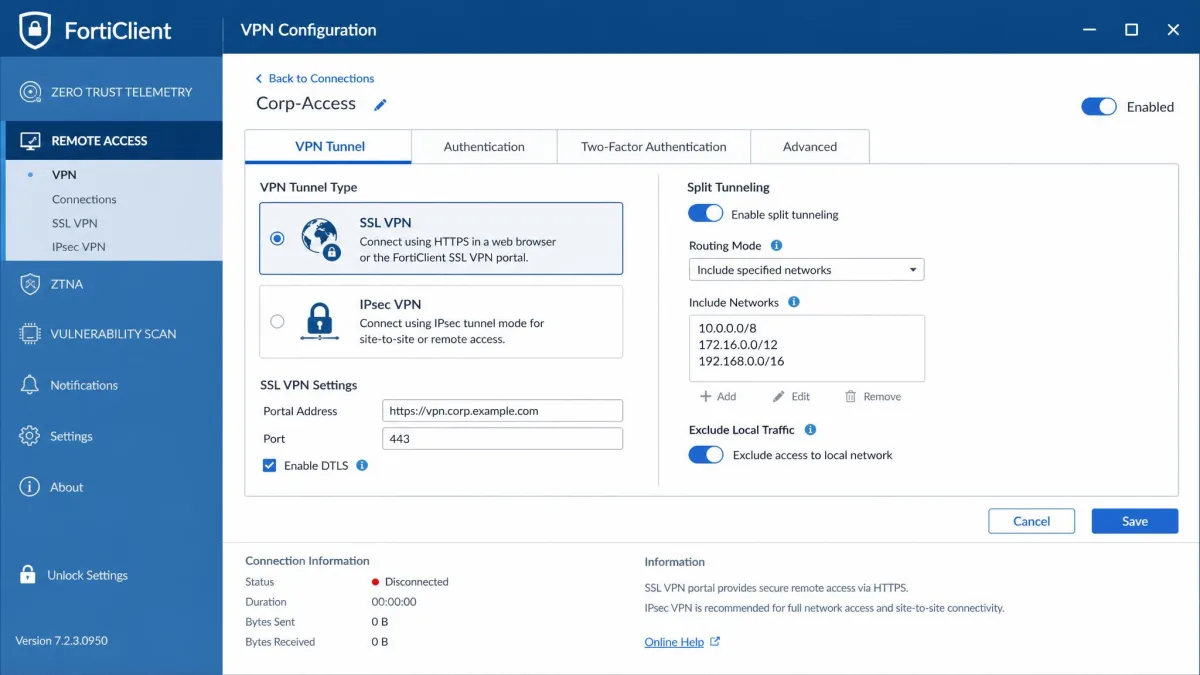Image resolution: width=1200 pixels, height=675 pixels.
Task: Click the red Disconnected status dot
Action: 376,582
